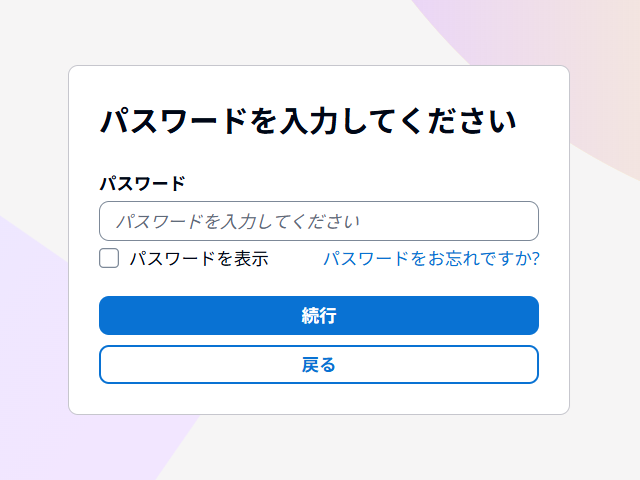Place cursor in the password text box
The width and height of the screenshot is (640, 480).
pos(319,221)
